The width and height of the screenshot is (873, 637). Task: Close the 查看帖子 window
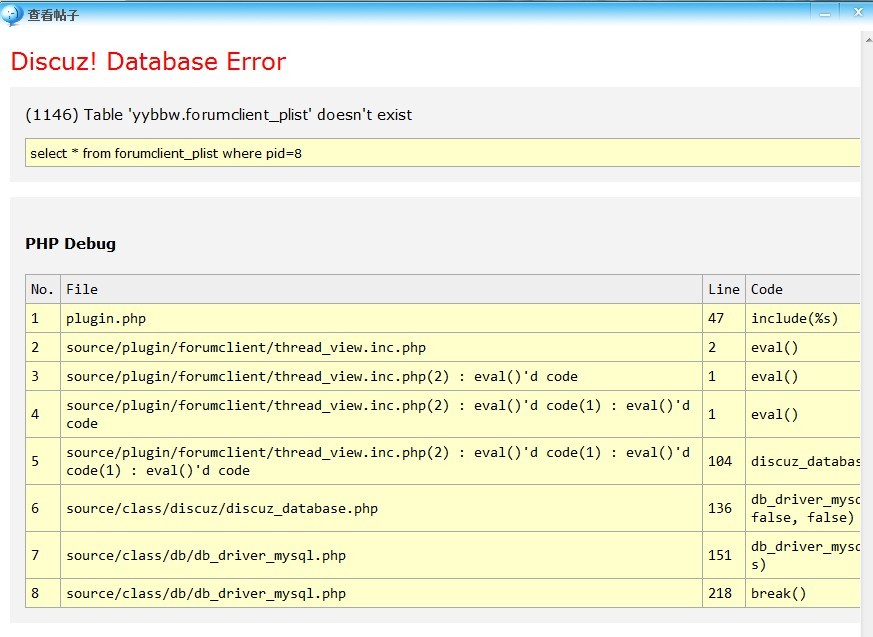[x=858, y=13]
